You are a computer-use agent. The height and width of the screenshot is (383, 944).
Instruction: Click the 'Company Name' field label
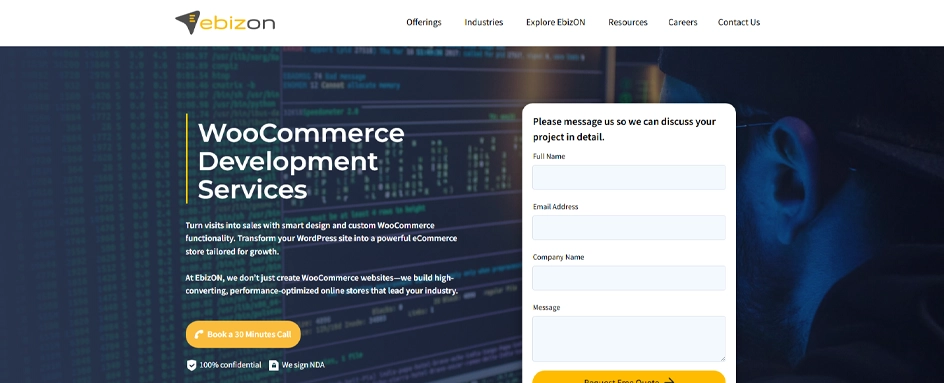click(559, 257)
